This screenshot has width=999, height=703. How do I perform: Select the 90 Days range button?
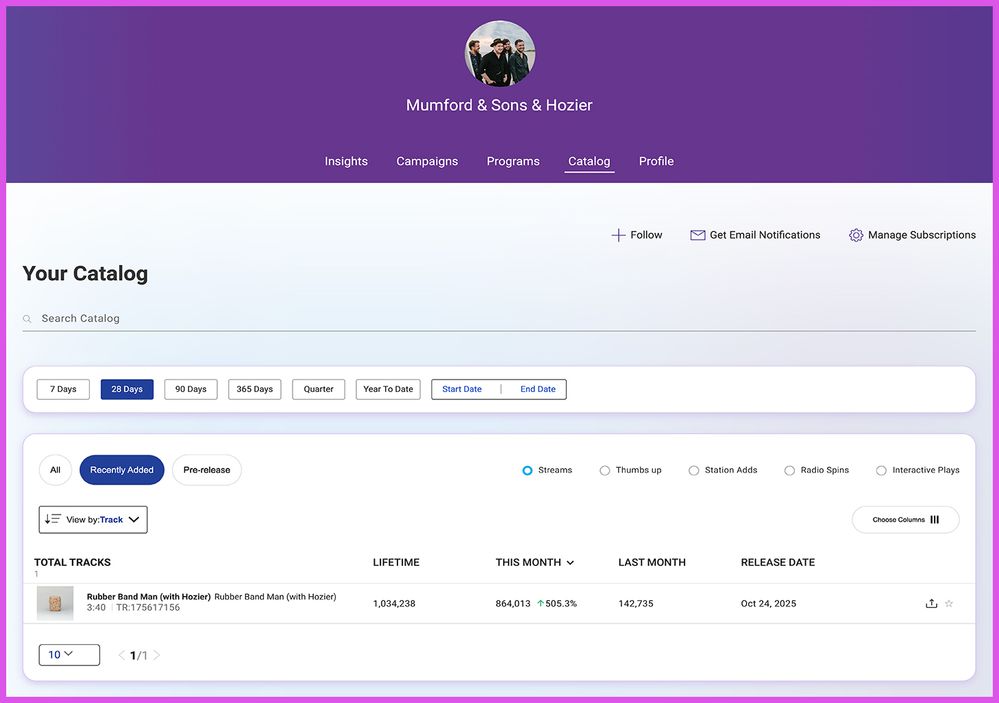(190, 389)
